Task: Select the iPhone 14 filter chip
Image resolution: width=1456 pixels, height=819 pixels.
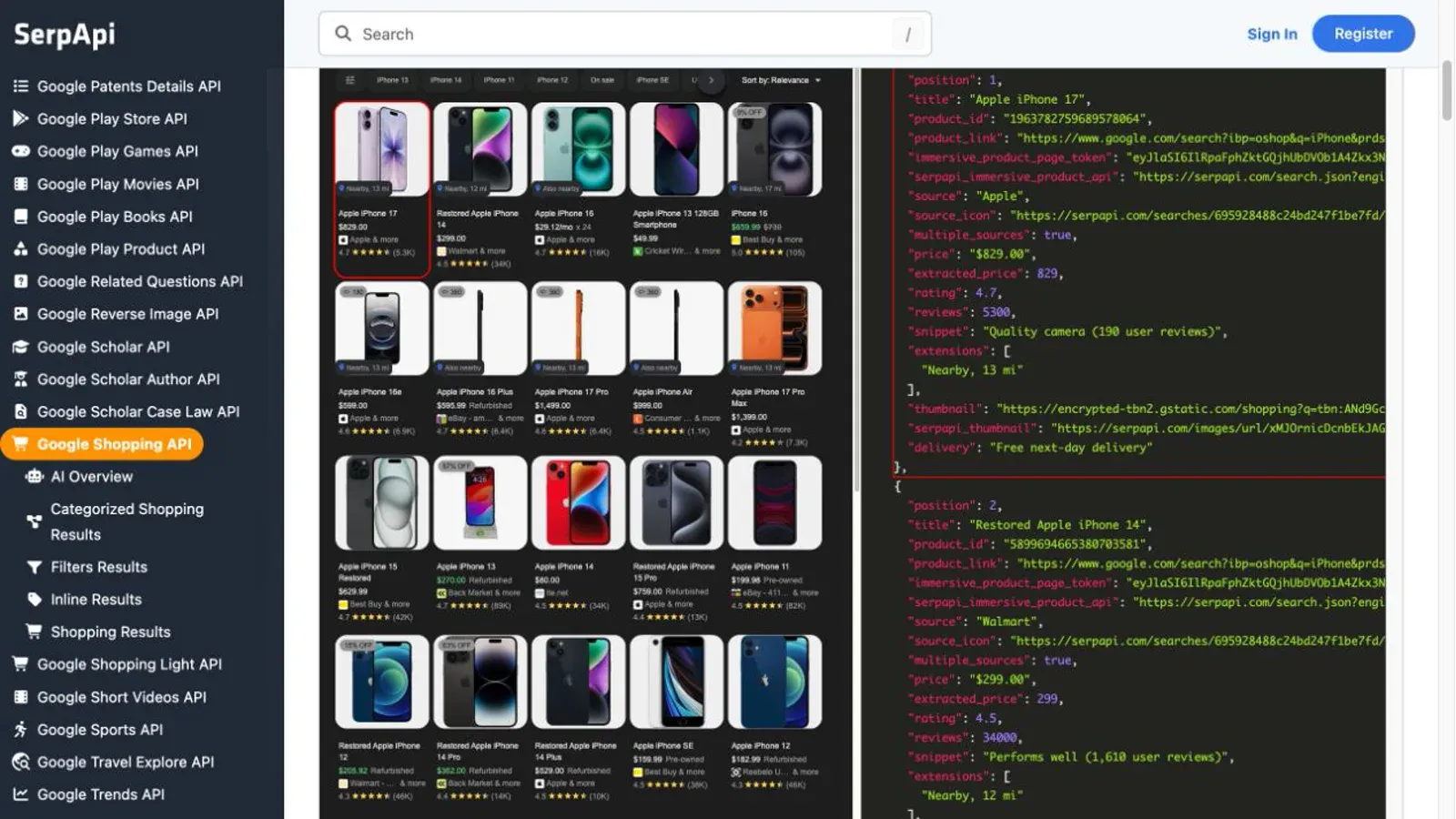Action: 446,80
